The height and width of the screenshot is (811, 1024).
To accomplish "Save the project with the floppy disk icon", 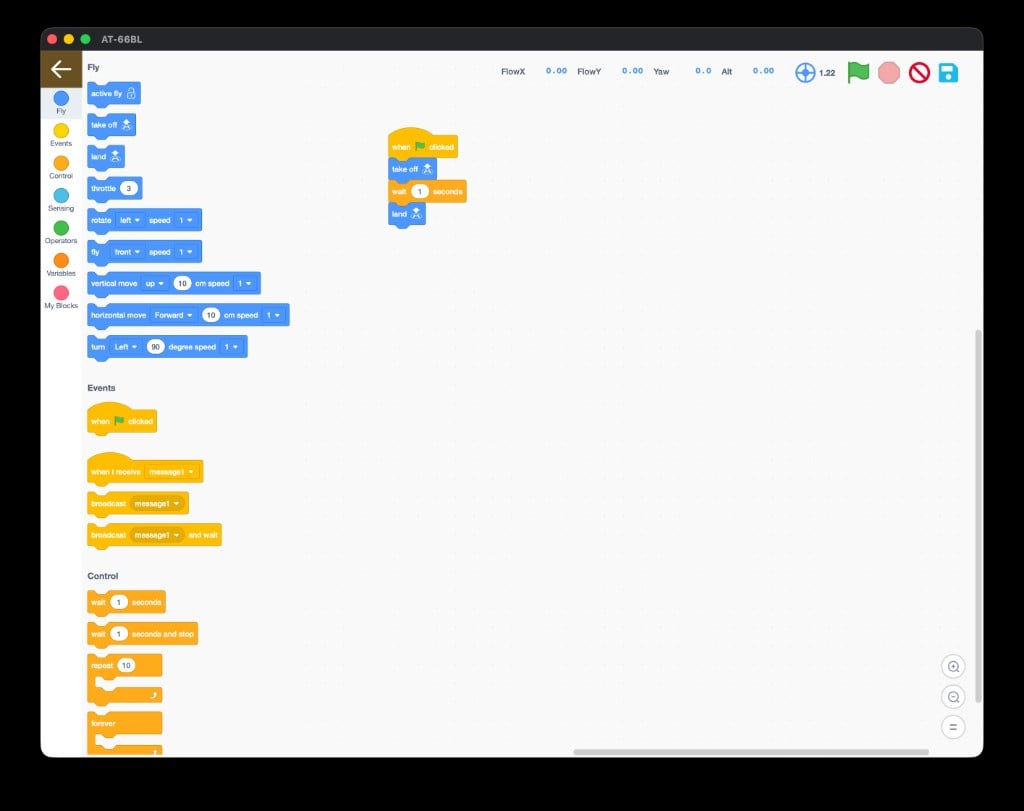I will point(948,72).
